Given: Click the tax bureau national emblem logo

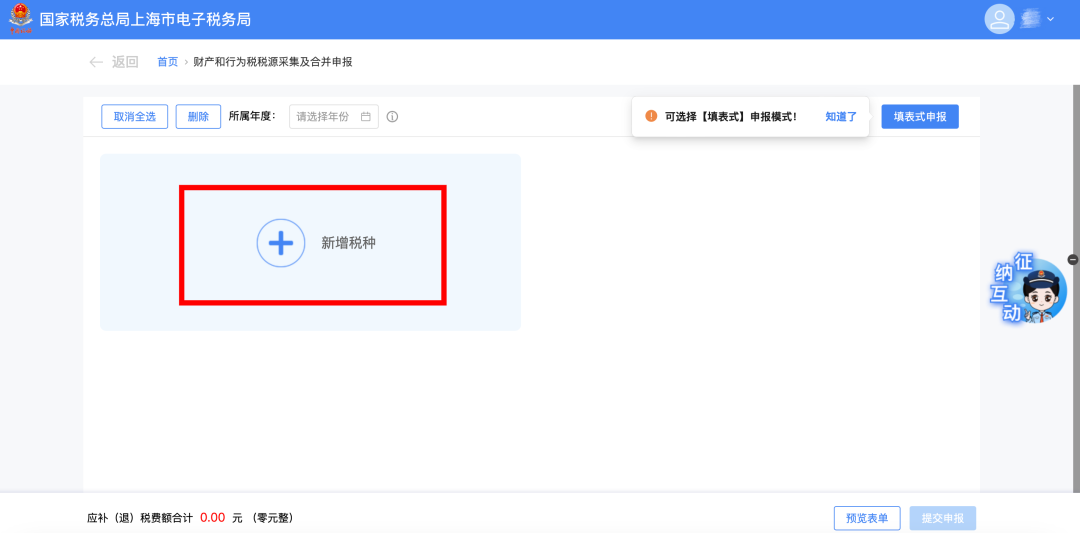Looking at the screenshot, I should click(x=21, y=19).
